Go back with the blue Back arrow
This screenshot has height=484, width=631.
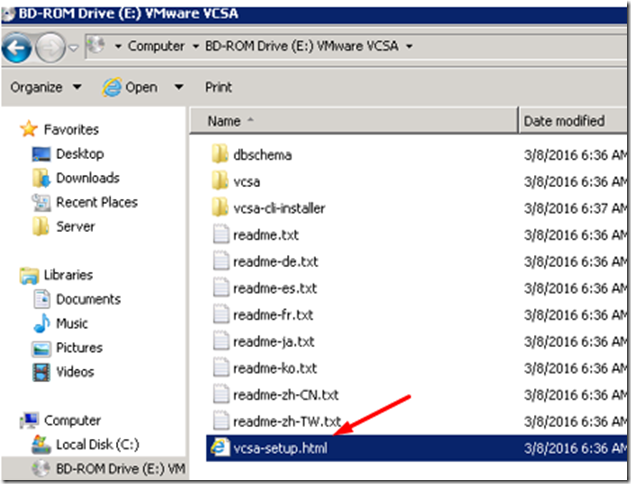pos(17,48)
